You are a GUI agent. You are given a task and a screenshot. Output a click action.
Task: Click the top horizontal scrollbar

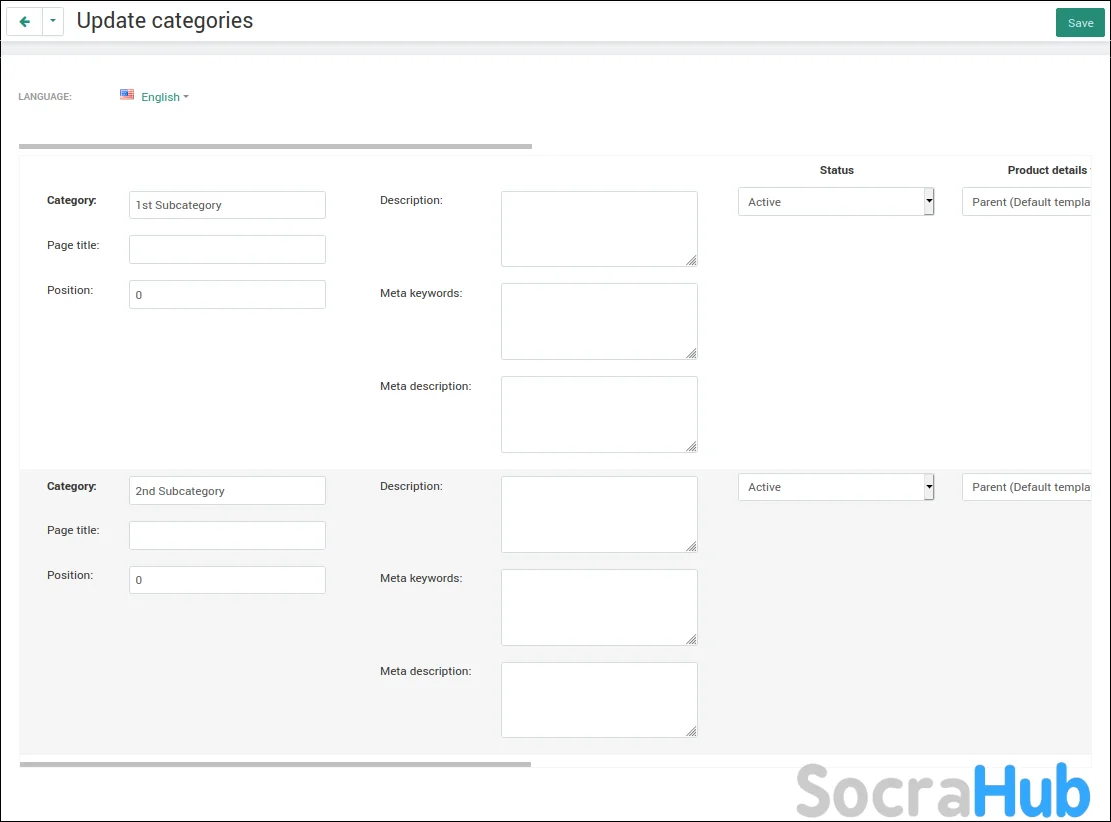pos(275,146)
